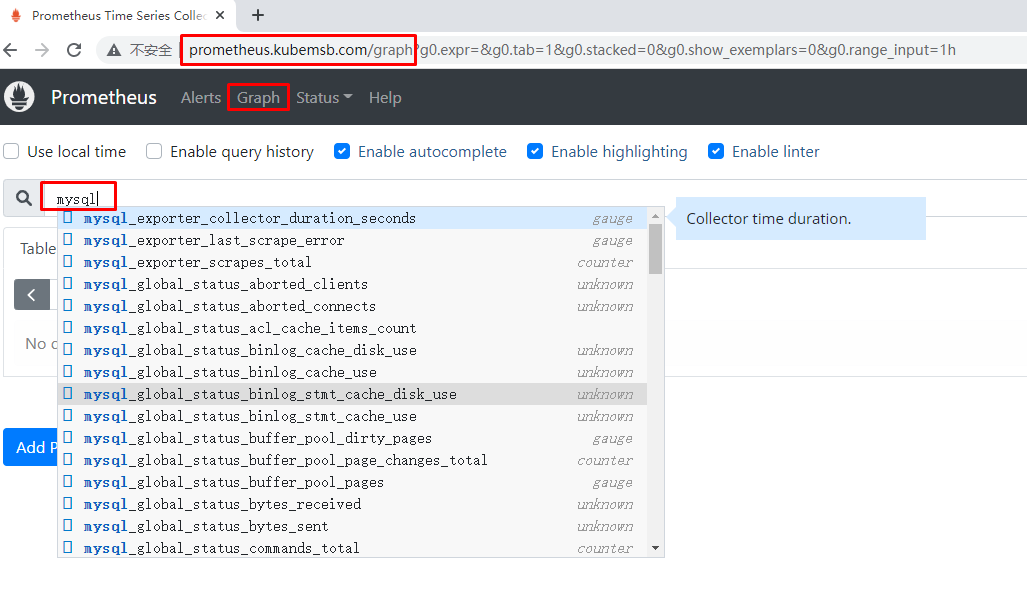Click icon beside mysql_exporter_collector_duration_seconds
The width and height of the screenshot is (1027, 595).
point(68,218)
